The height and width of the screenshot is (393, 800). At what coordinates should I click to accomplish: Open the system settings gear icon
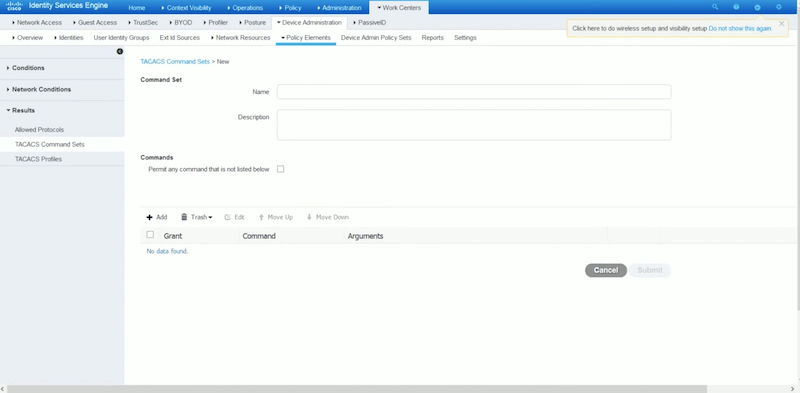[x=779, y=7]
